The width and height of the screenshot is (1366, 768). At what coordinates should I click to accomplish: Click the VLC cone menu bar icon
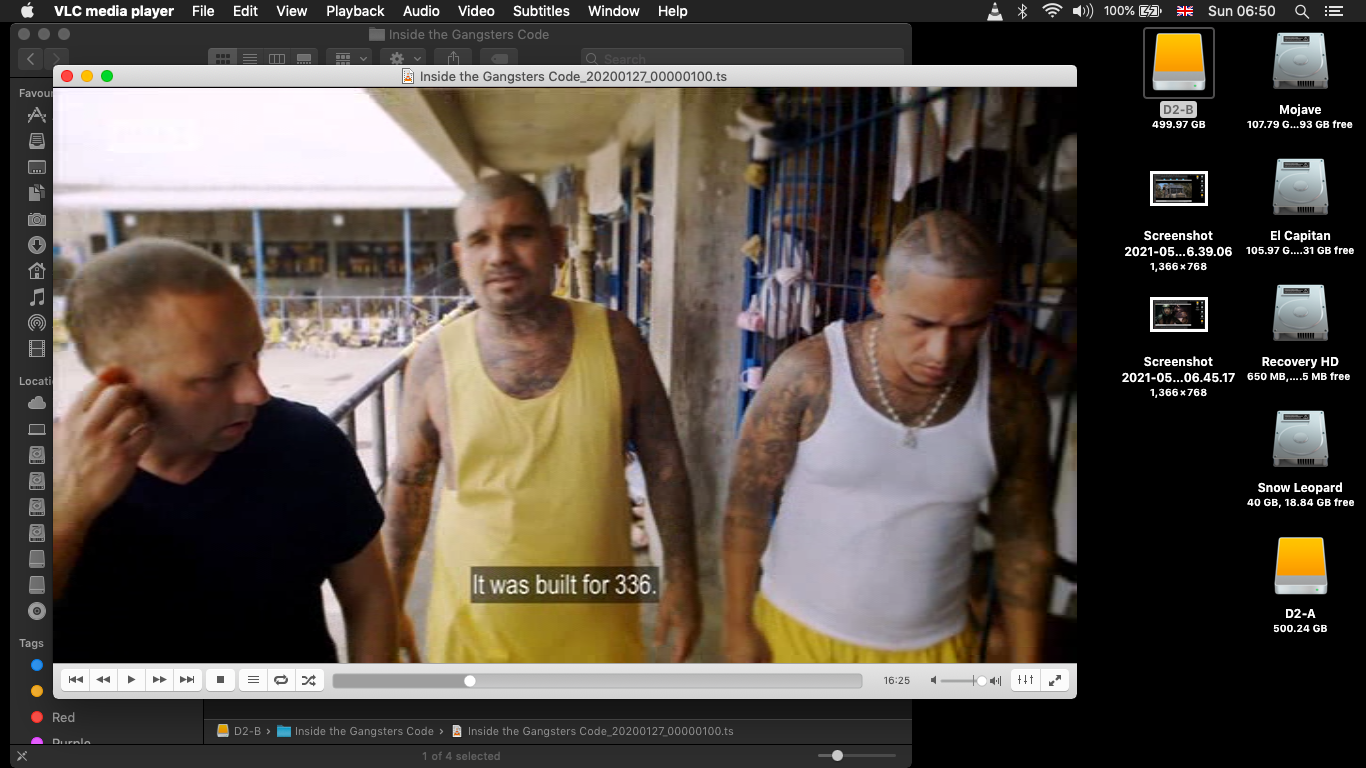click(994, 11)
